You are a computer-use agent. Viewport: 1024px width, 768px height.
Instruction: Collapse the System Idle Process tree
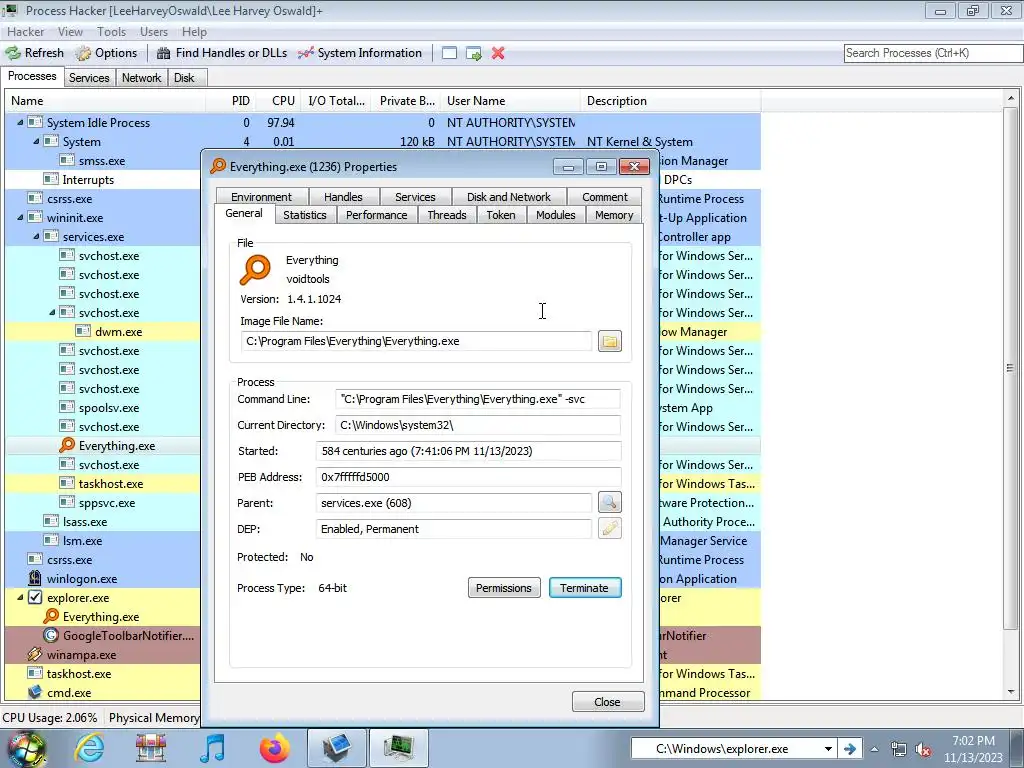click(20, 122)
